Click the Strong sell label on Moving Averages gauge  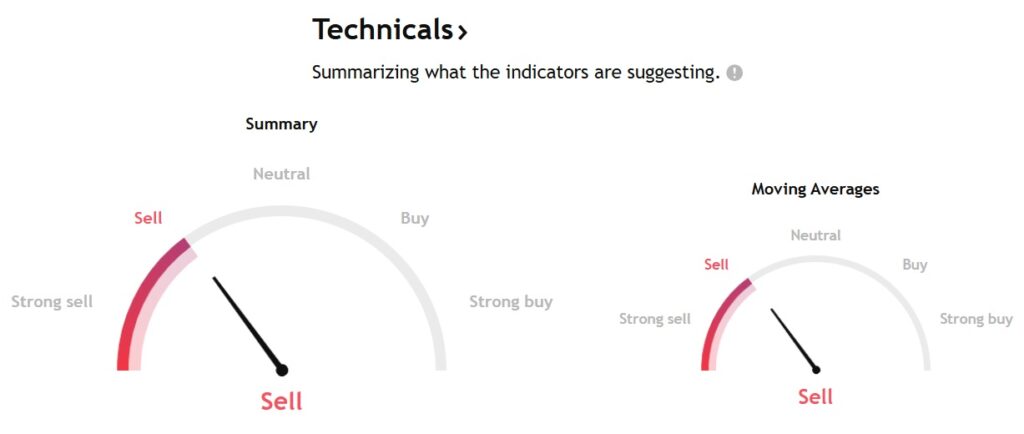pos(655,319)
